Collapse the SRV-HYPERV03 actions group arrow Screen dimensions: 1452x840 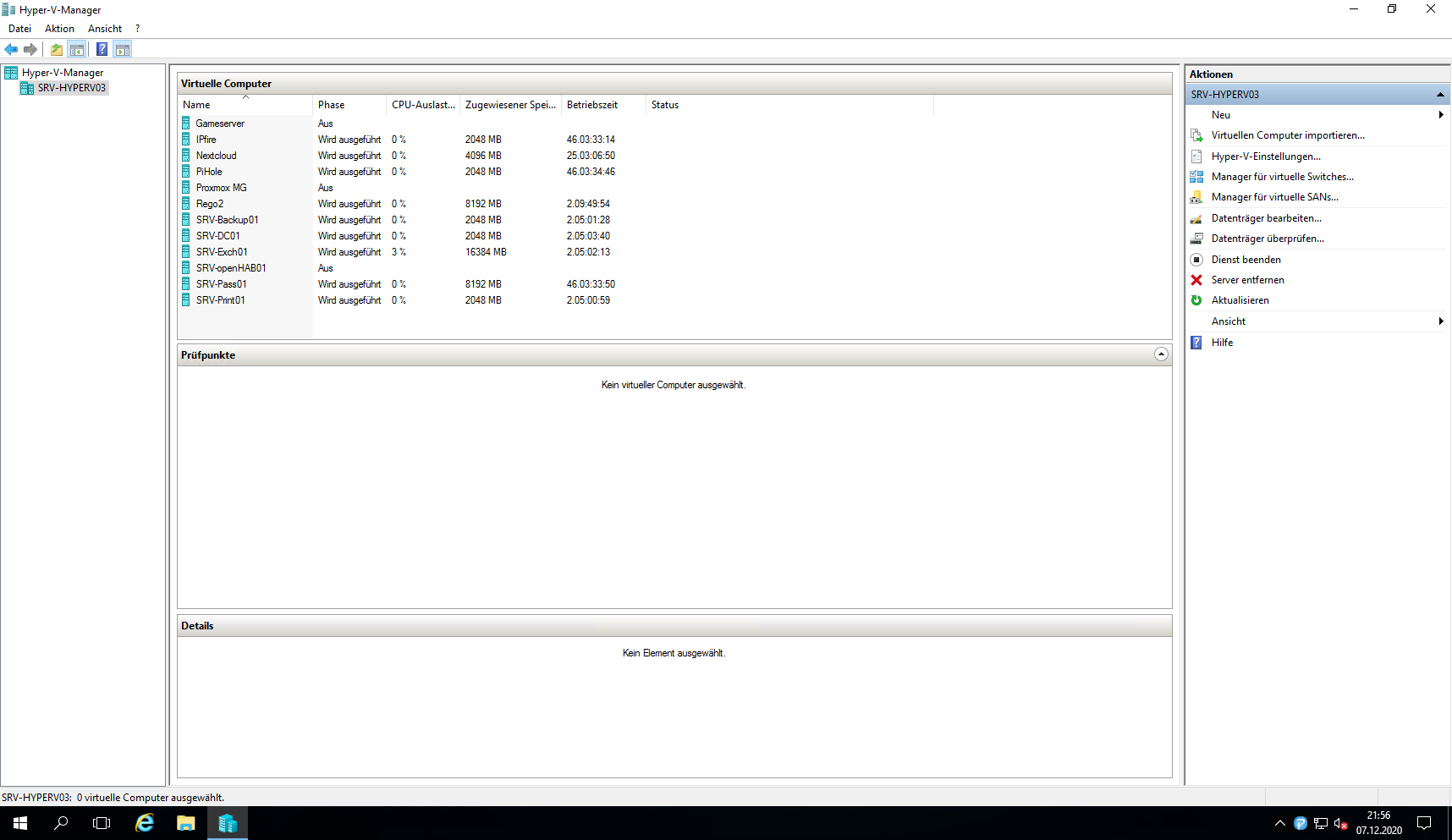pos(1440,95)
